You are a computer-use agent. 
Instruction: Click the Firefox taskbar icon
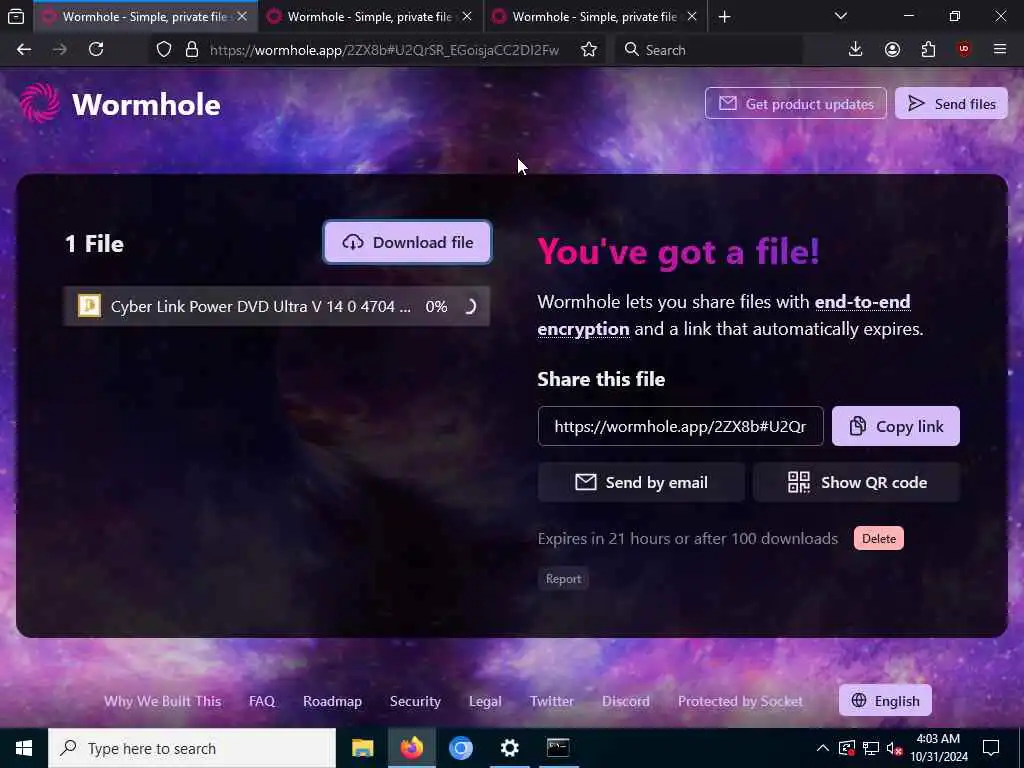click(411, 748)
